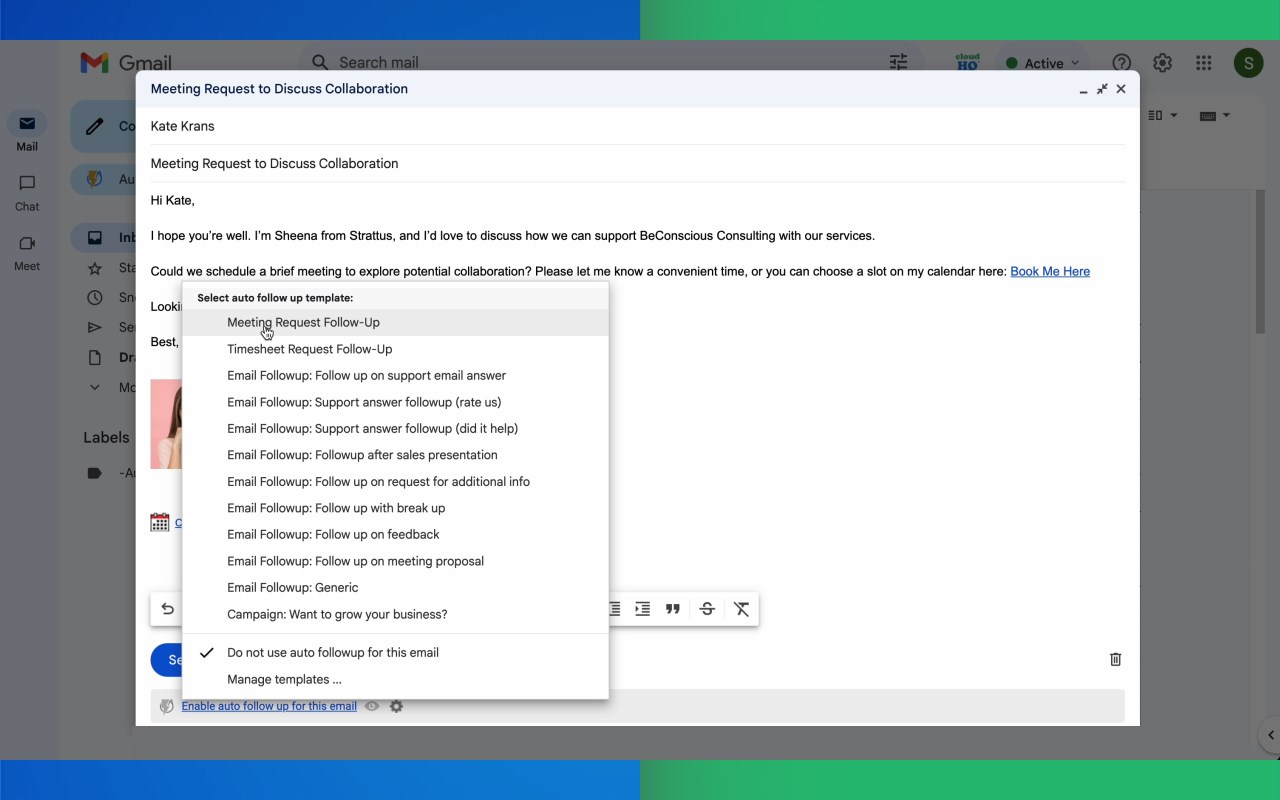Open the Active status dropdown
The width and height of the screenshot is (1280, 800).
(x=1043, y=63)
